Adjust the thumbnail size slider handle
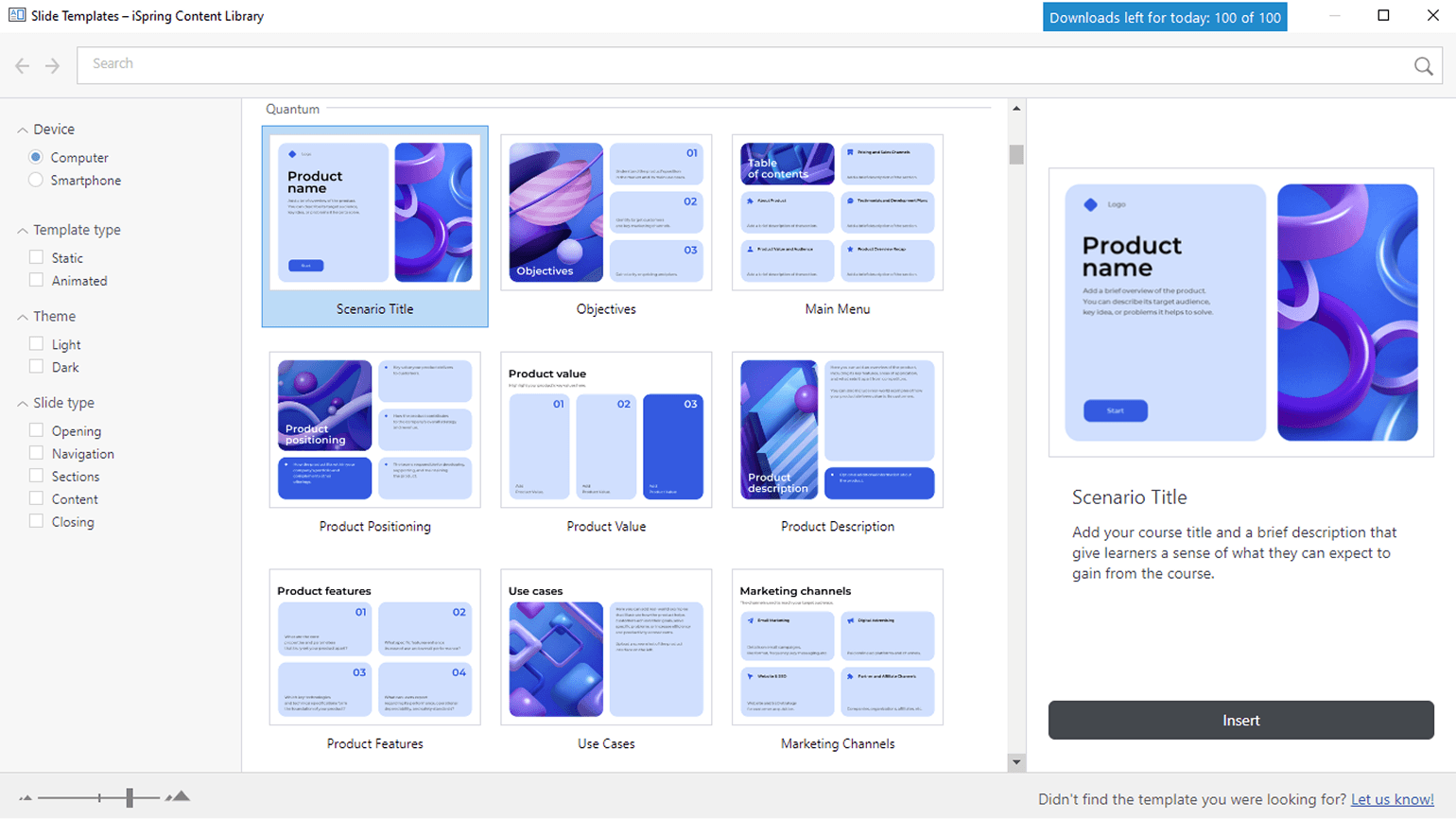 click(x=129, y=797)
